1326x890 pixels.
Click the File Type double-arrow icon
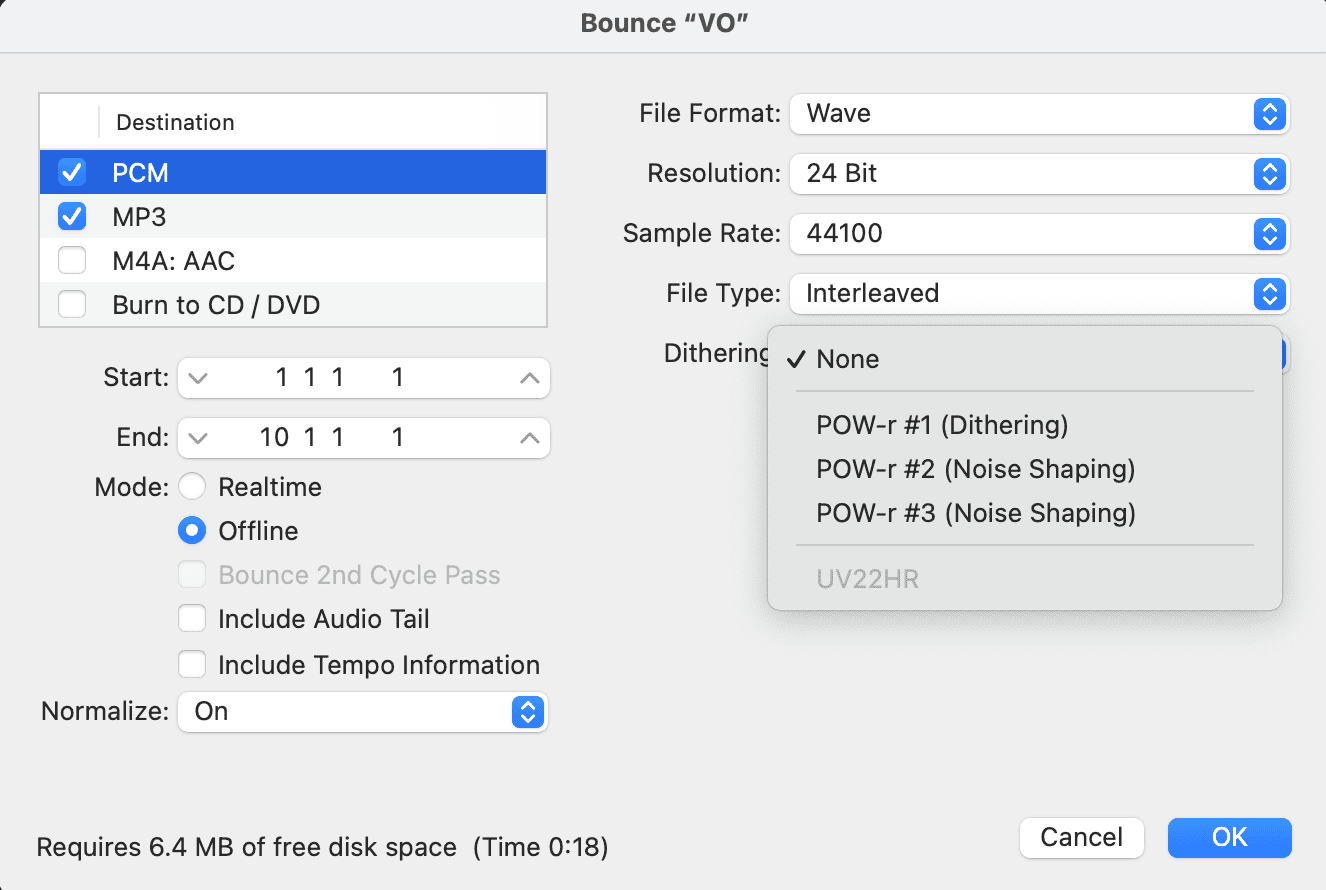1268,294
